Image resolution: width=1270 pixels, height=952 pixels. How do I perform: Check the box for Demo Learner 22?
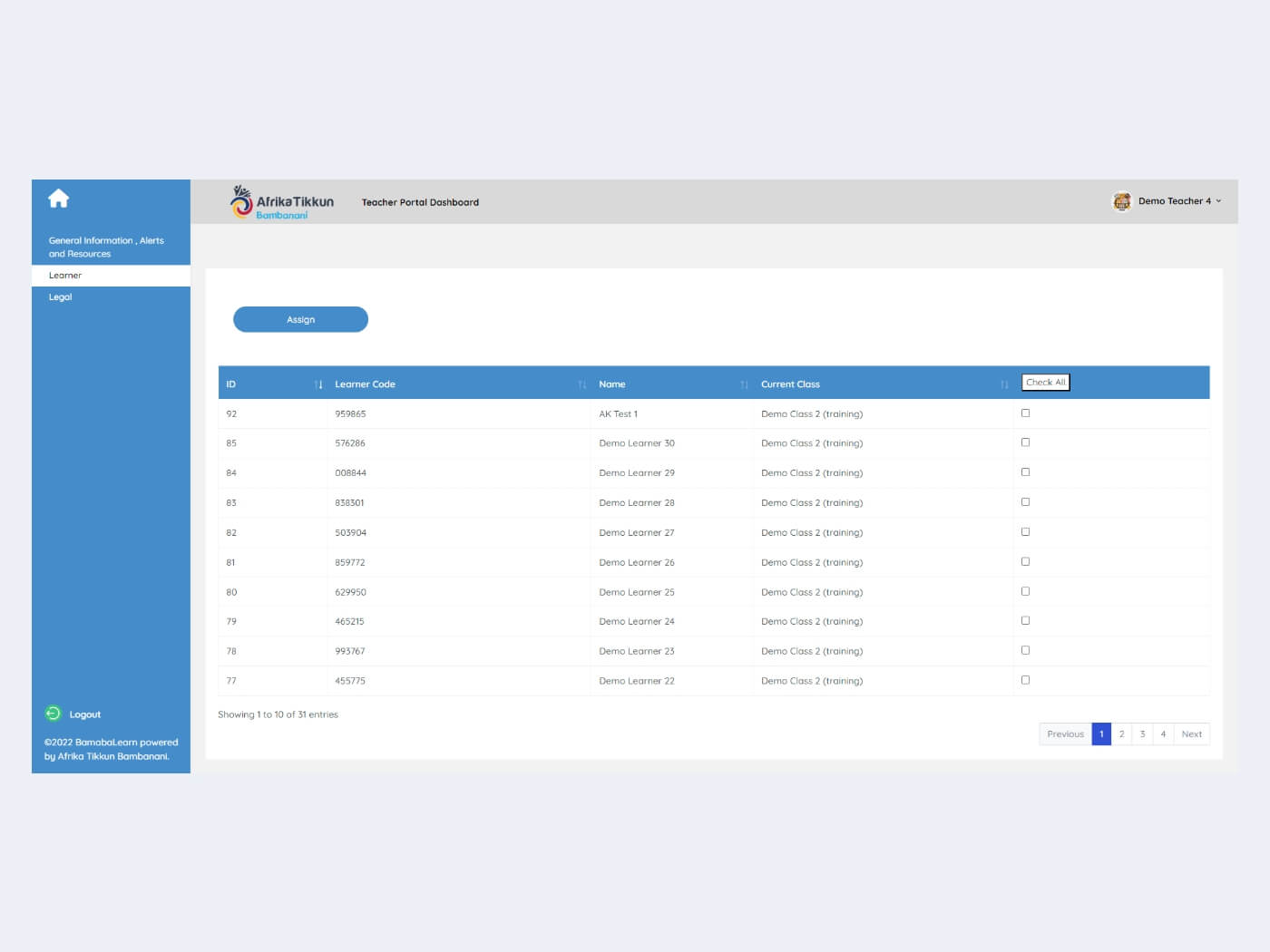(x=1025, y=680)
